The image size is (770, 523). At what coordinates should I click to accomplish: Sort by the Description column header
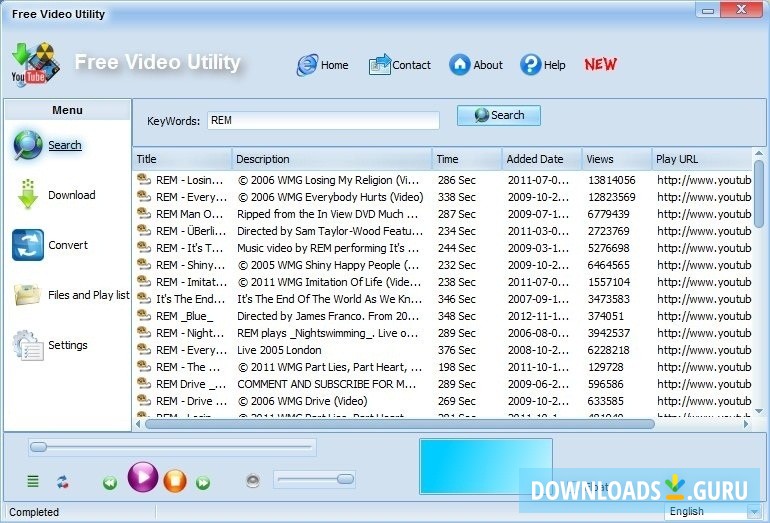click(x=332, y=159)
